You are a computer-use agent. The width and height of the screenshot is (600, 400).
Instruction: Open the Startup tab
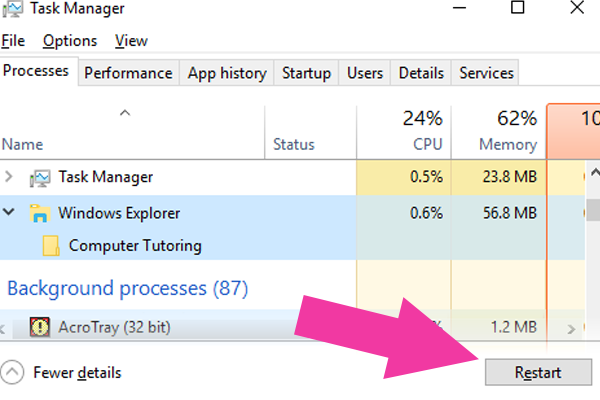tap(307, 73)
